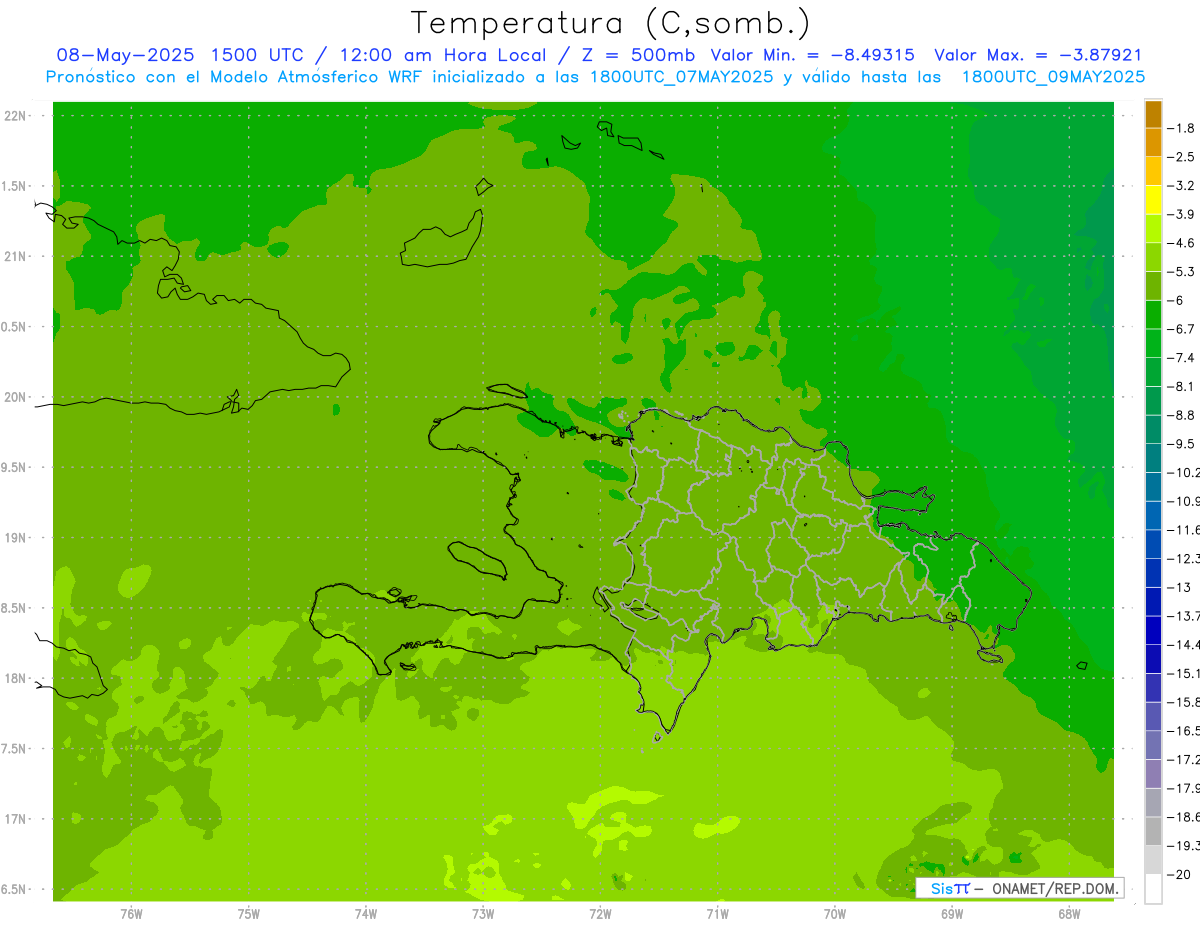
Task: Click the -5.3 legend value
Action: pyautogui.click(x=1181, y=272)
